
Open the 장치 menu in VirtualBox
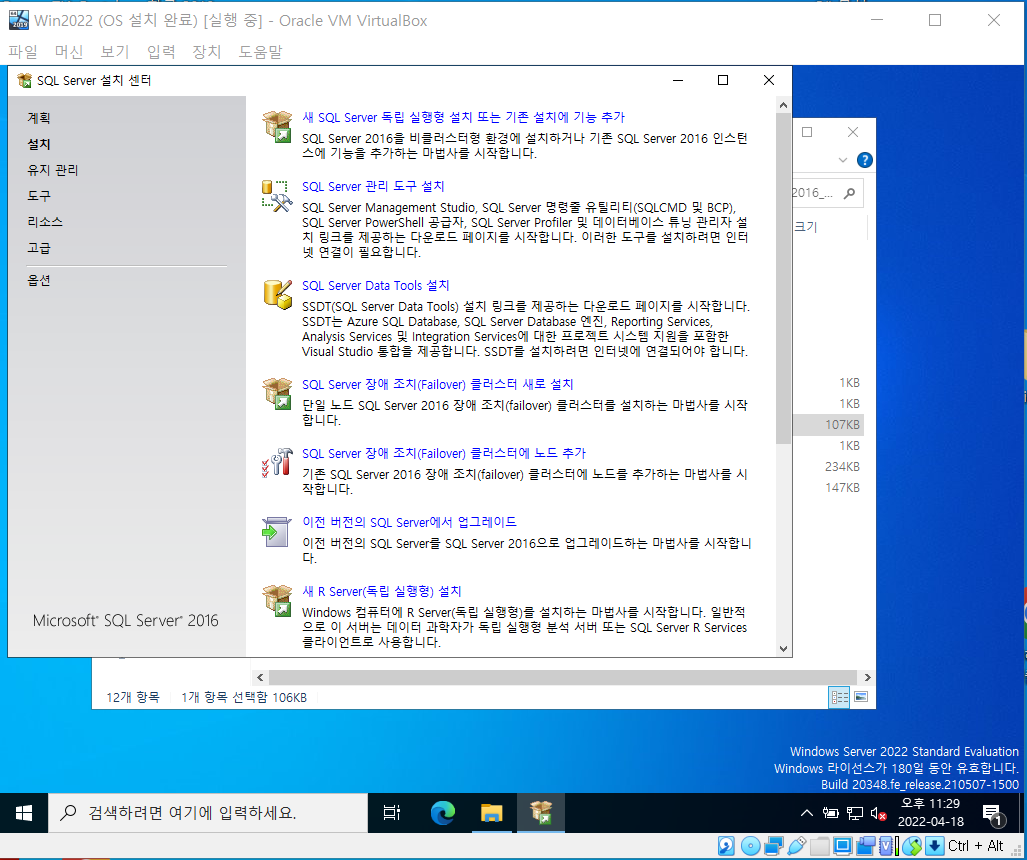[206, 52]
